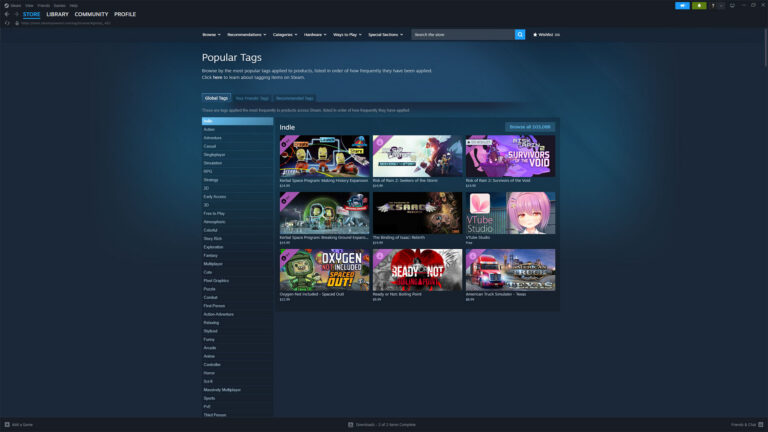The height and width of the screenshot is (432, 768).
Task: Open Friends & Chat in bottom corner
Action: [747, 425]
